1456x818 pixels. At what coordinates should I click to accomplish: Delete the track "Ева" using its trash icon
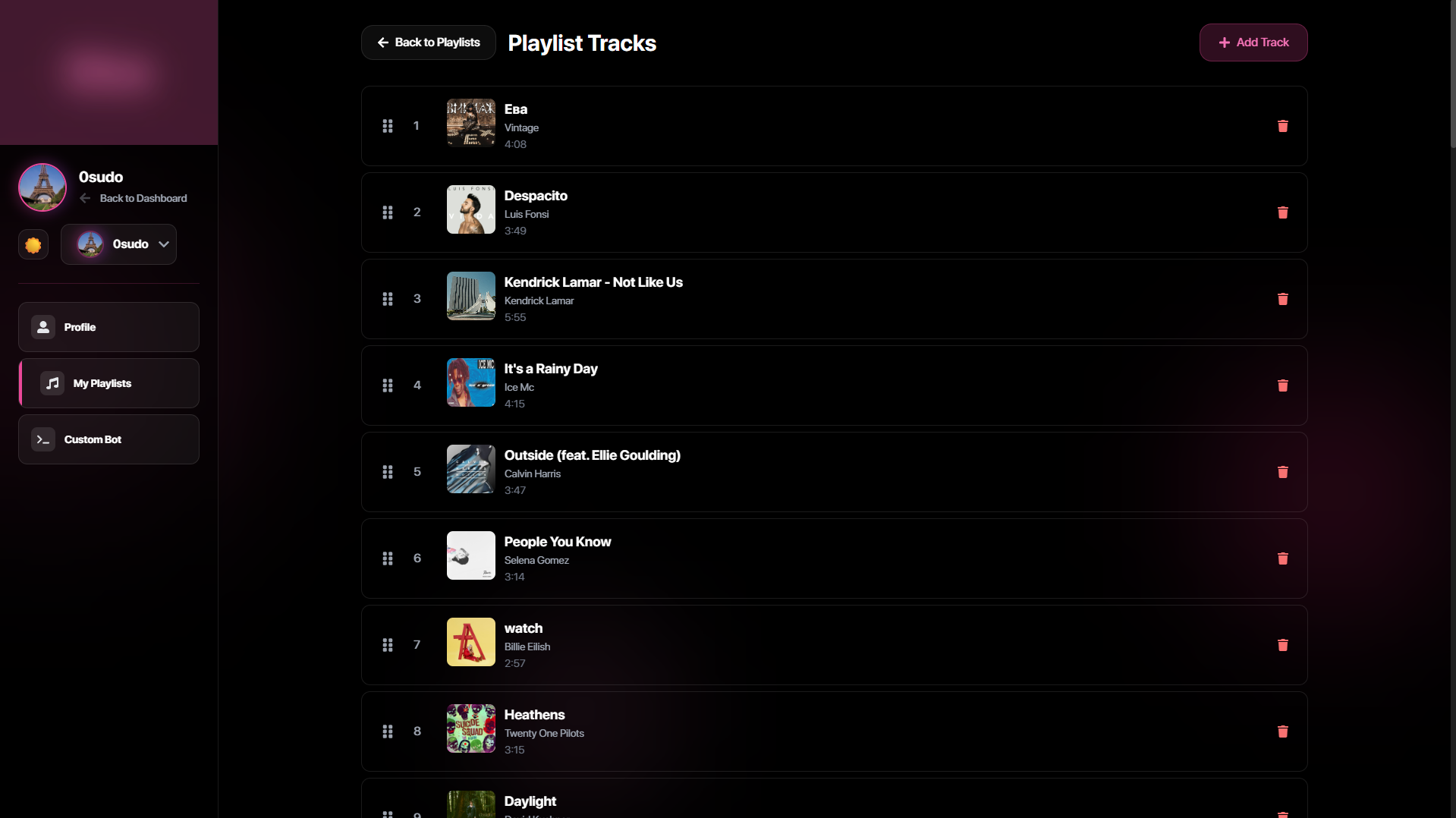point(1282,126)
